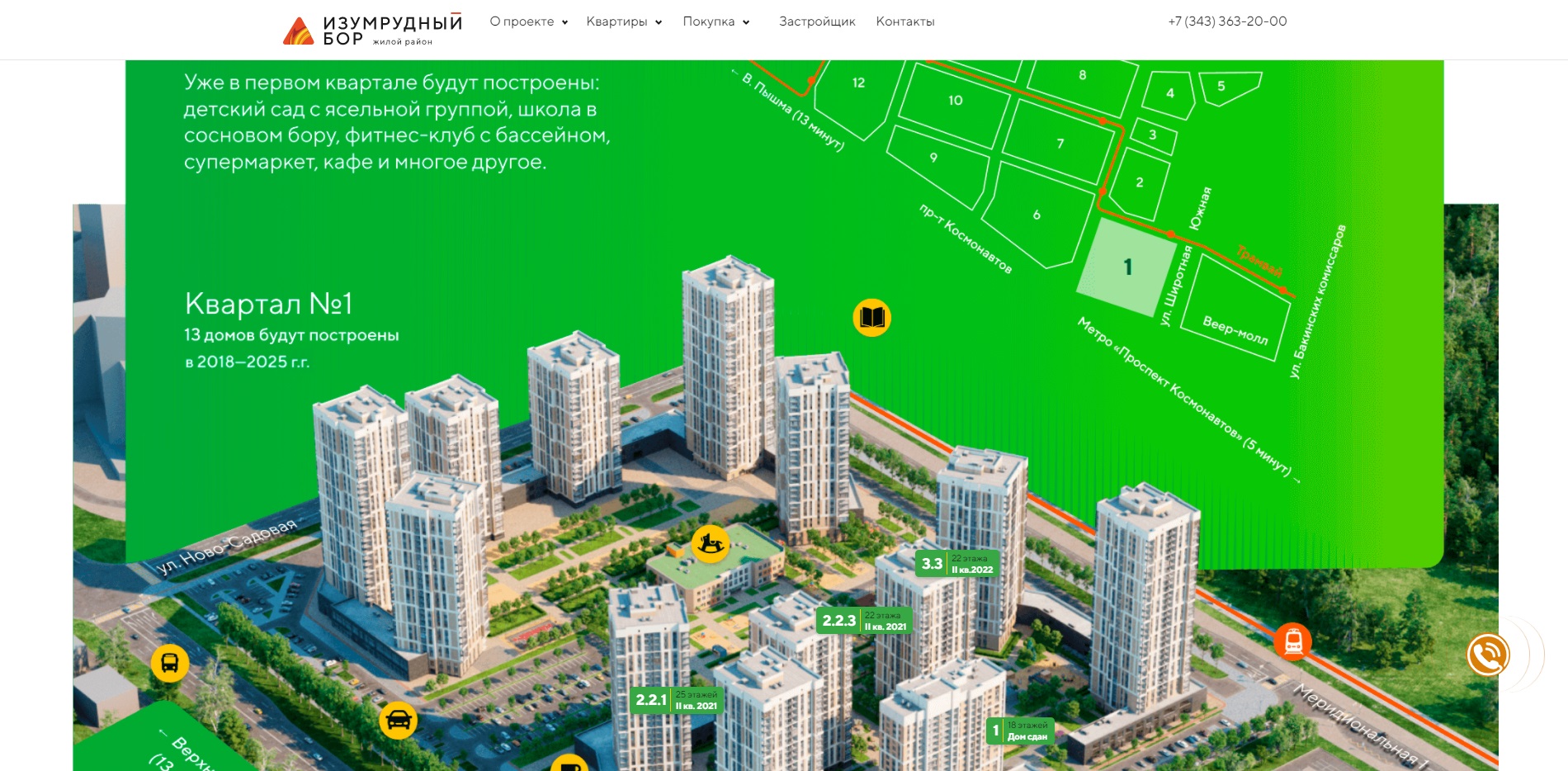Select quarter 7 on the scheme map
Screen dimensions: 1568x771
(1060, 144)
